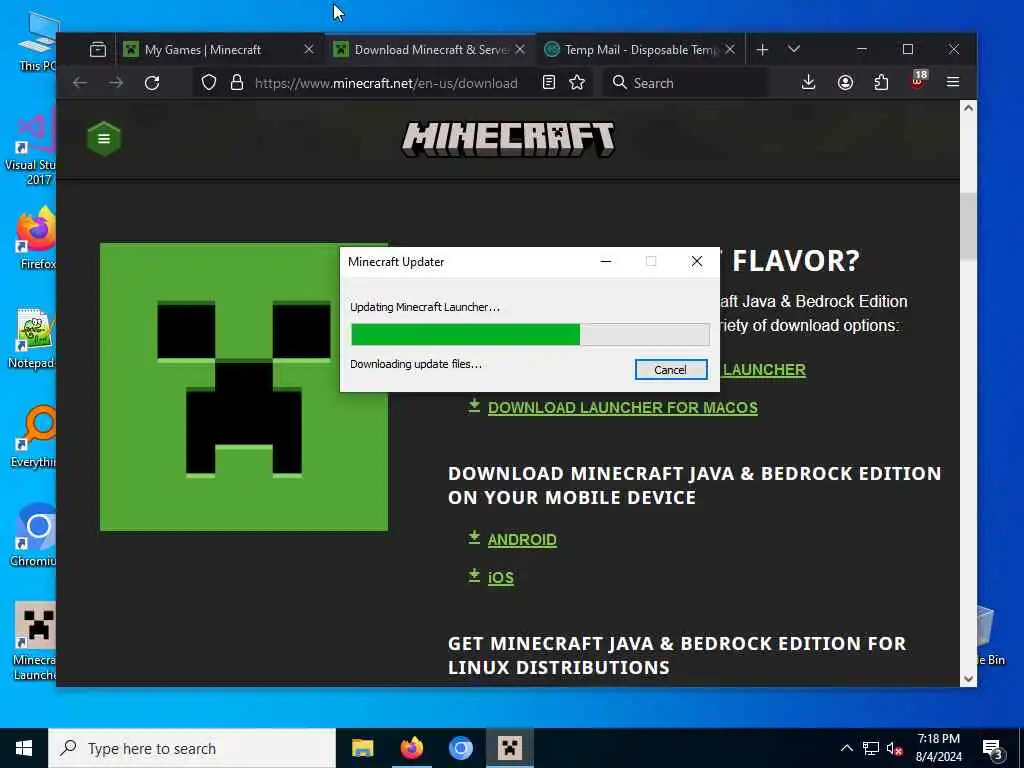This screenshot has height=768, width=1024.
Task: Open Windows Start menu
Action: coord(24,748)
